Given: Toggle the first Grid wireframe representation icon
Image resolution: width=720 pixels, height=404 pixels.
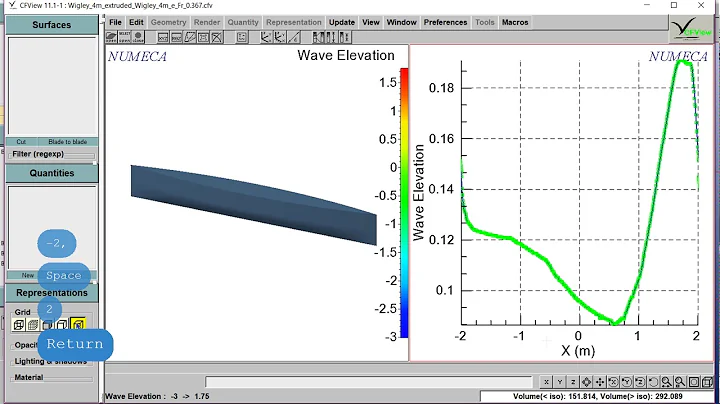Looking at the screenshot, I should (18, 325).
